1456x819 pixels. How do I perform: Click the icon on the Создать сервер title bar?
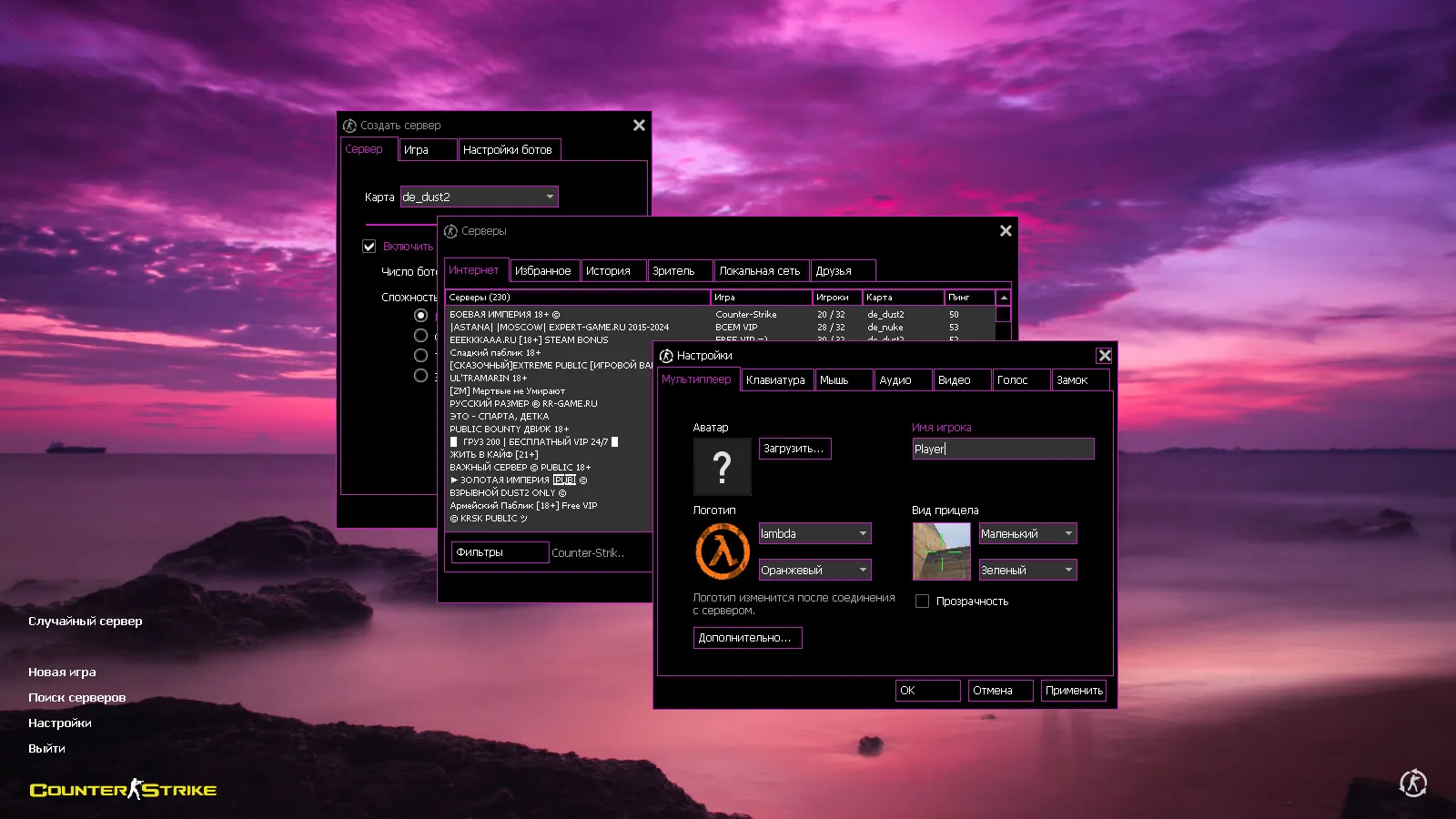[350, 125]
